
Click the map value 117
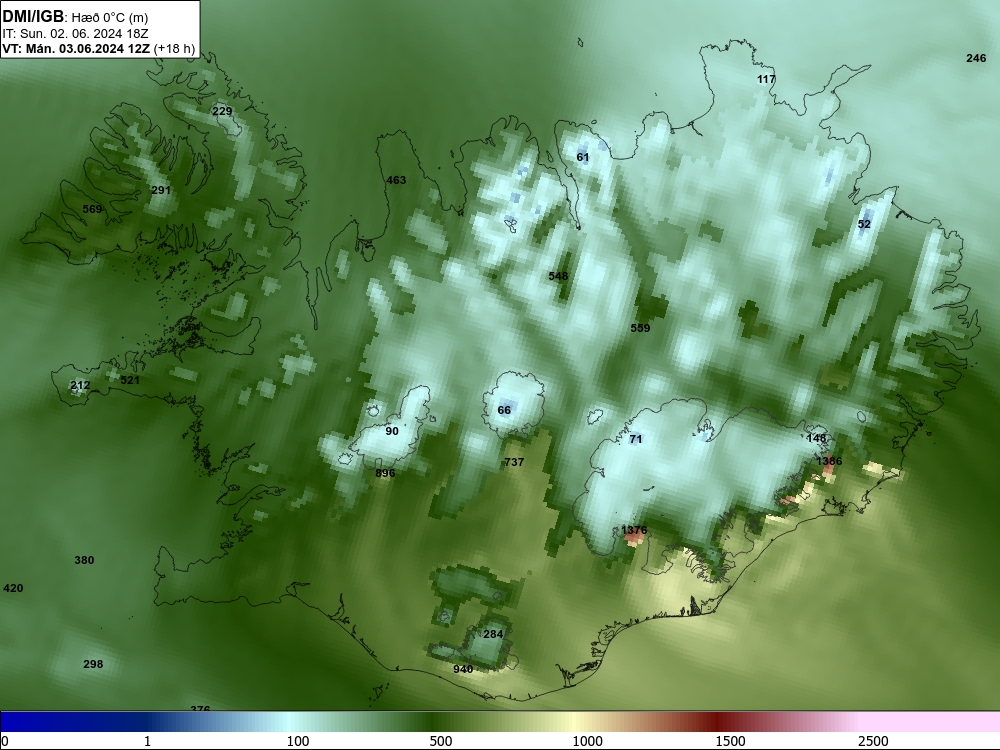point(766,79)
